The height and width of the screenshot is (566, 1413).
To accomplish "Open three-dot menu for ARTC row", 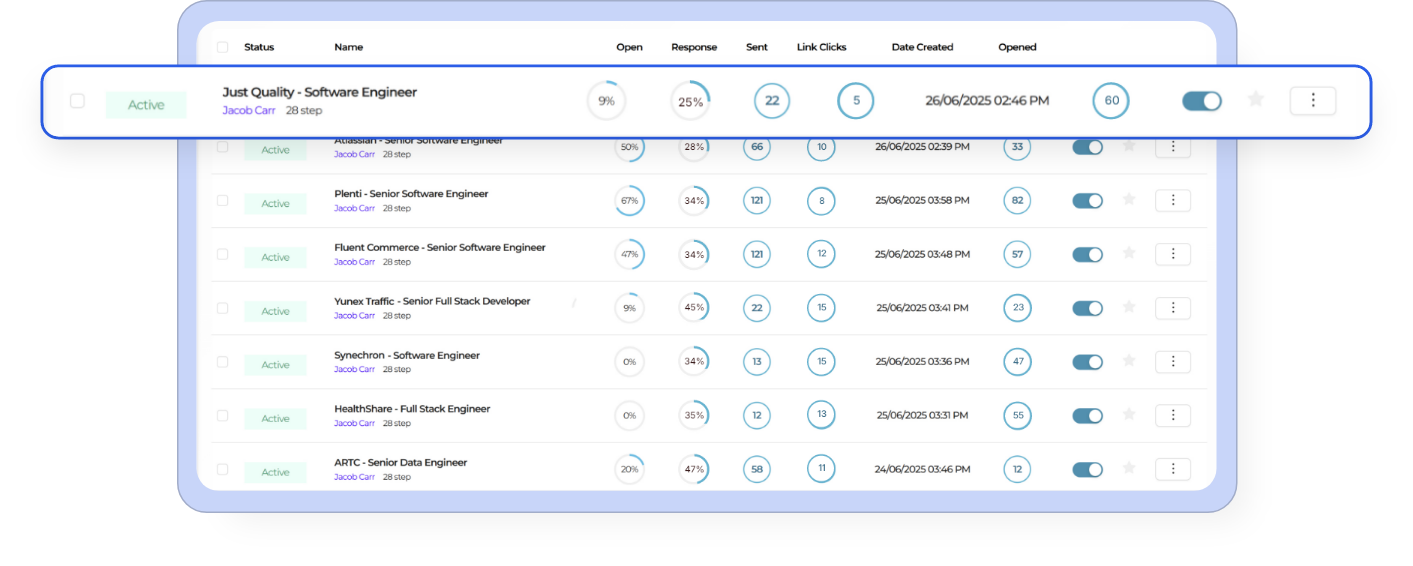I will tap(1173, 469).
